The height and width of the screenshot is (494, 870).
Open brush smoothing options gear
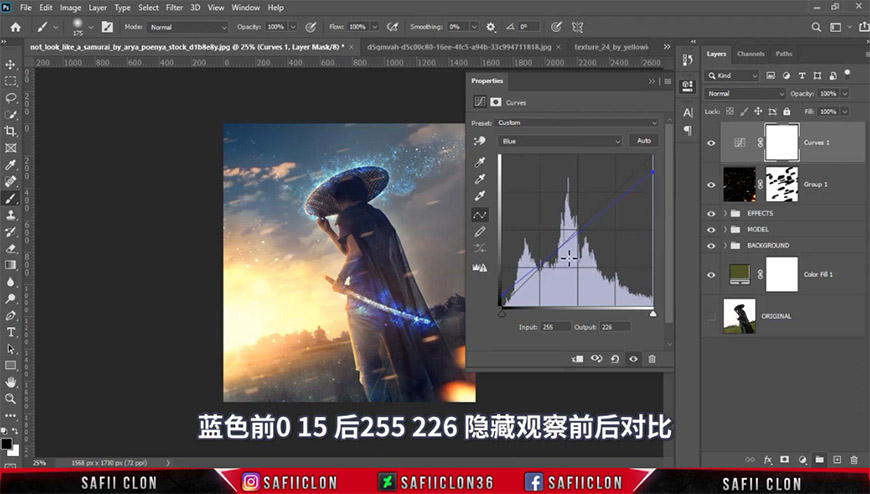click(490, 27)
